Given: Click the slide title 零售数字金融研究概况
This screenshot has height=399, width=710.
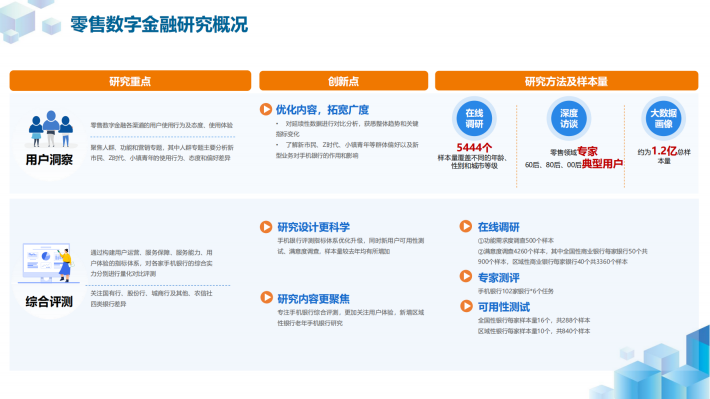Looking at the screenshot, I should tap(159, 24).
